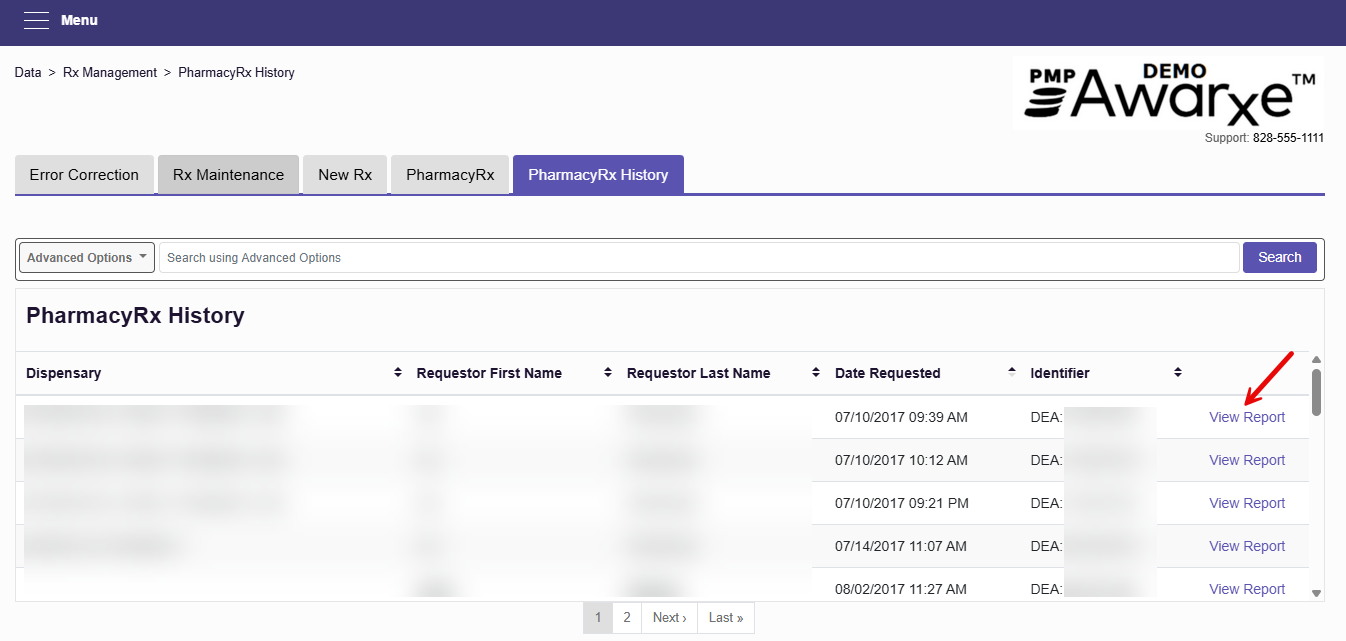Image resolution: width=1346 pixels, height=641 pixels.
Task: Click the Last » pagination button
Action: click(x=726, y=618)
